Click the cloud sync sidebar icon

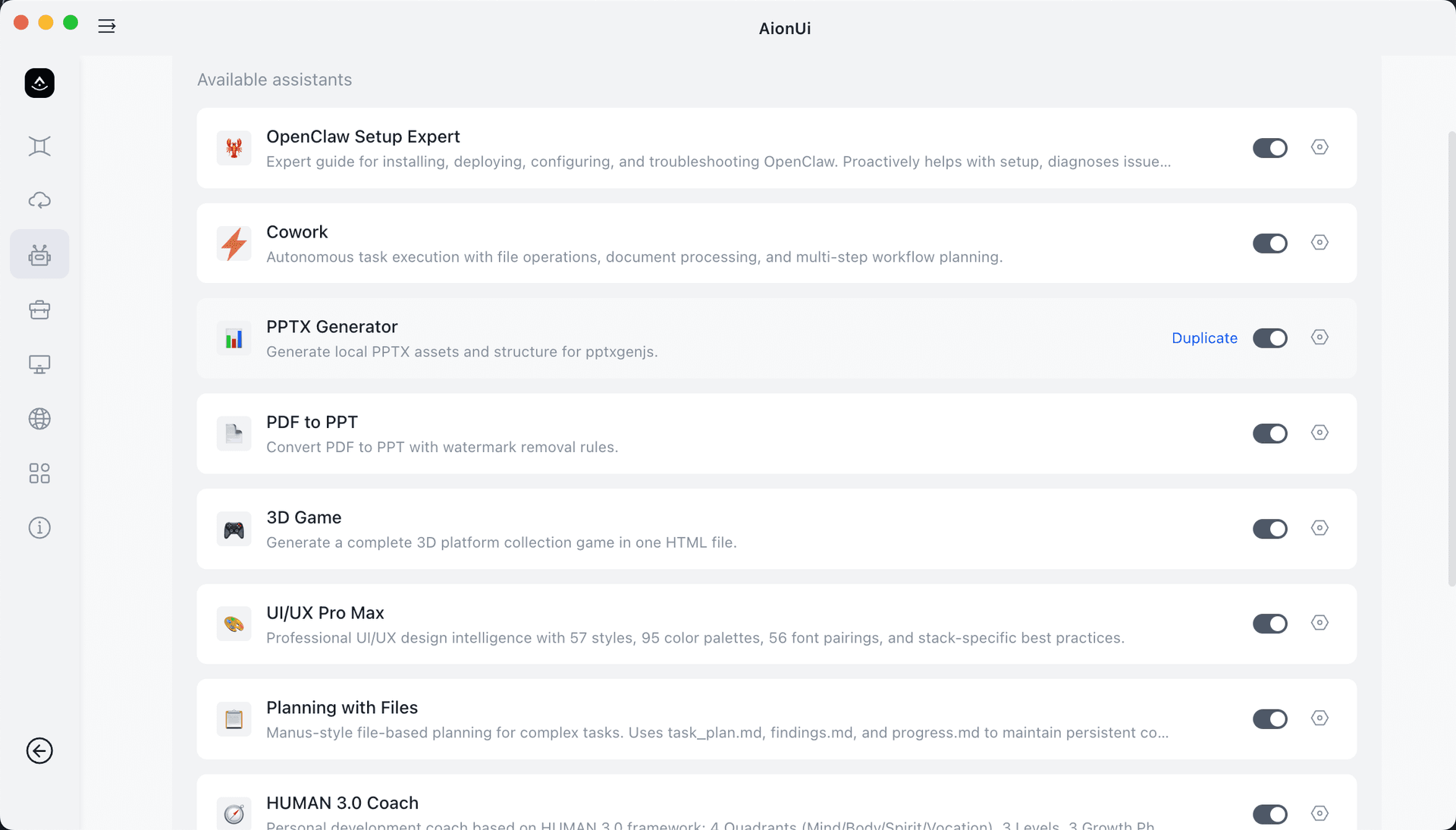pos(39,200)
